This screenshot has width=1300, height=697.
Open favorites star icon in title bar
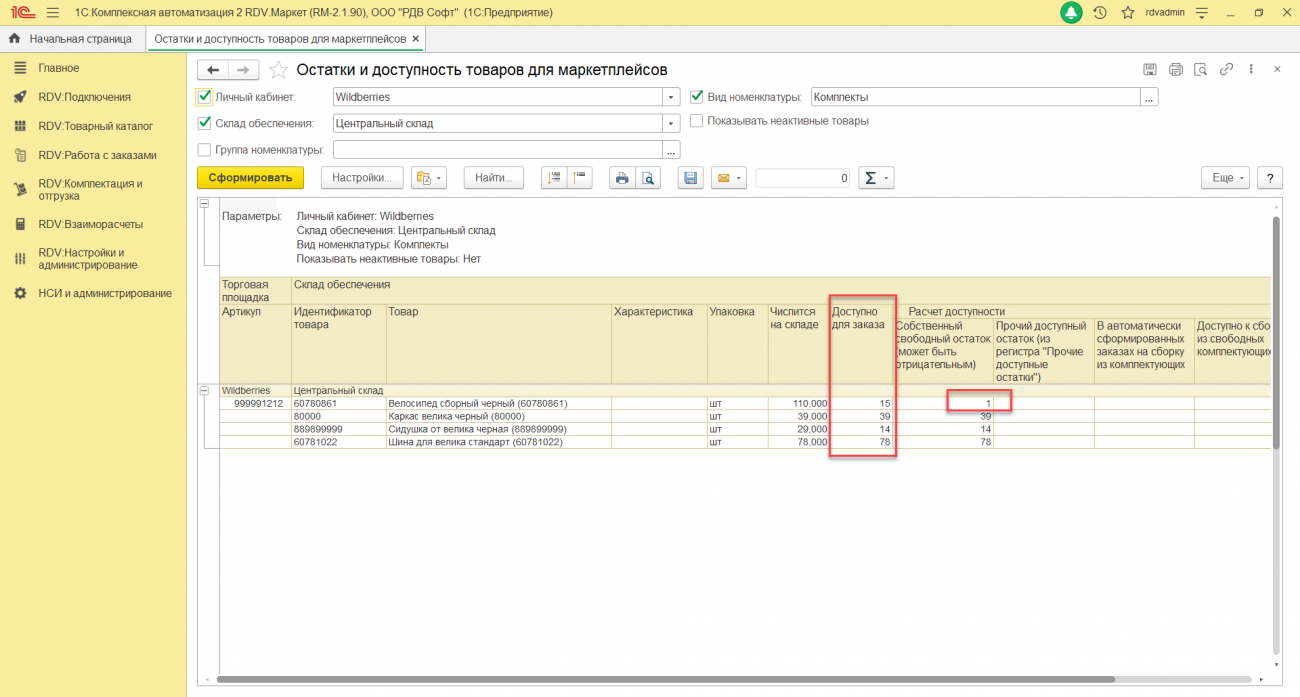click(1128, 12)
